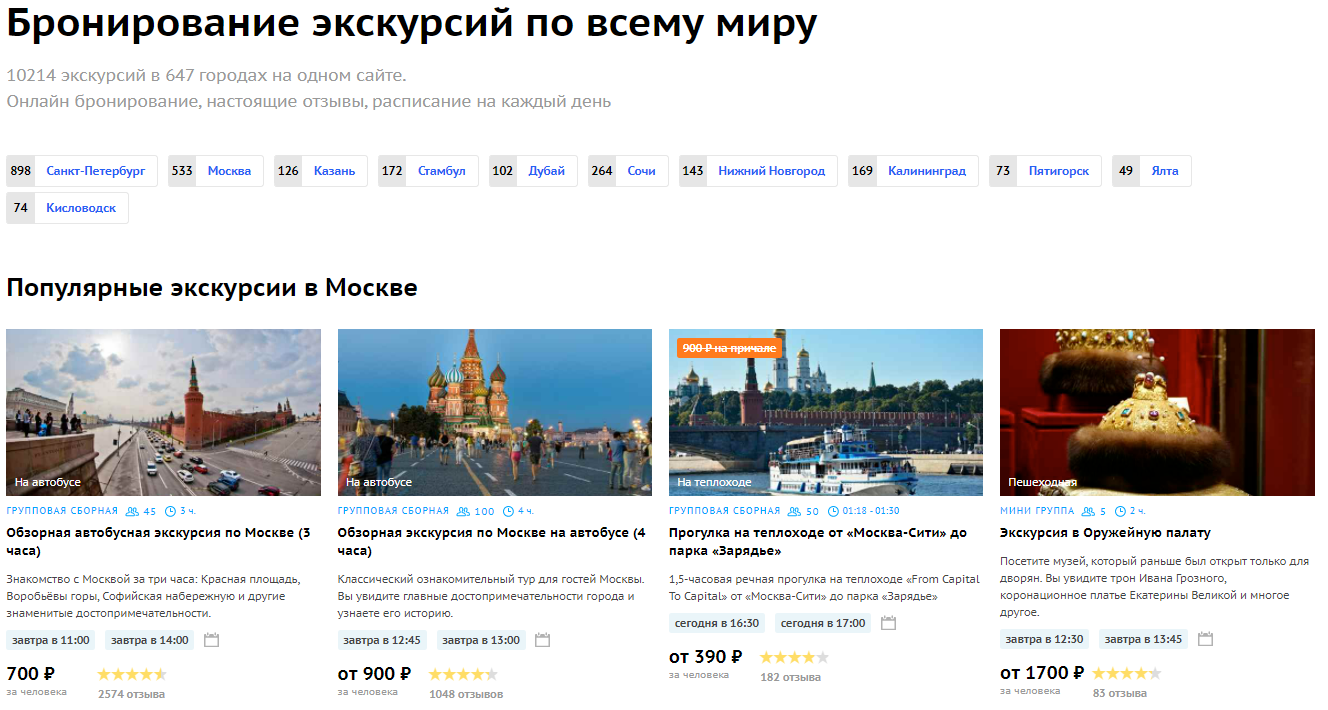Open title Прогулка на теплоходе от «Москва-Сити»
The image size is (1328, 710).
(818, 542)
